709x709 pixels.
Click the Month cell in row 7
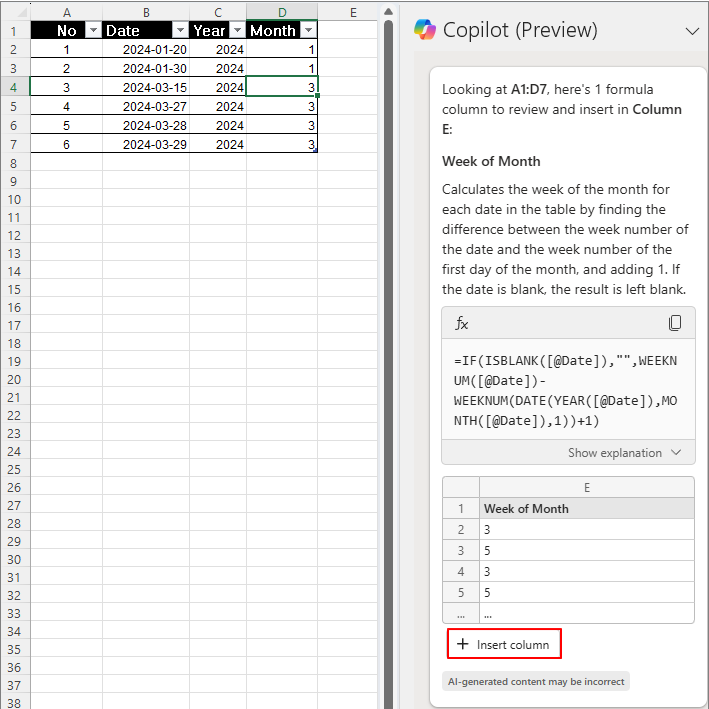(x=282, y=144)
